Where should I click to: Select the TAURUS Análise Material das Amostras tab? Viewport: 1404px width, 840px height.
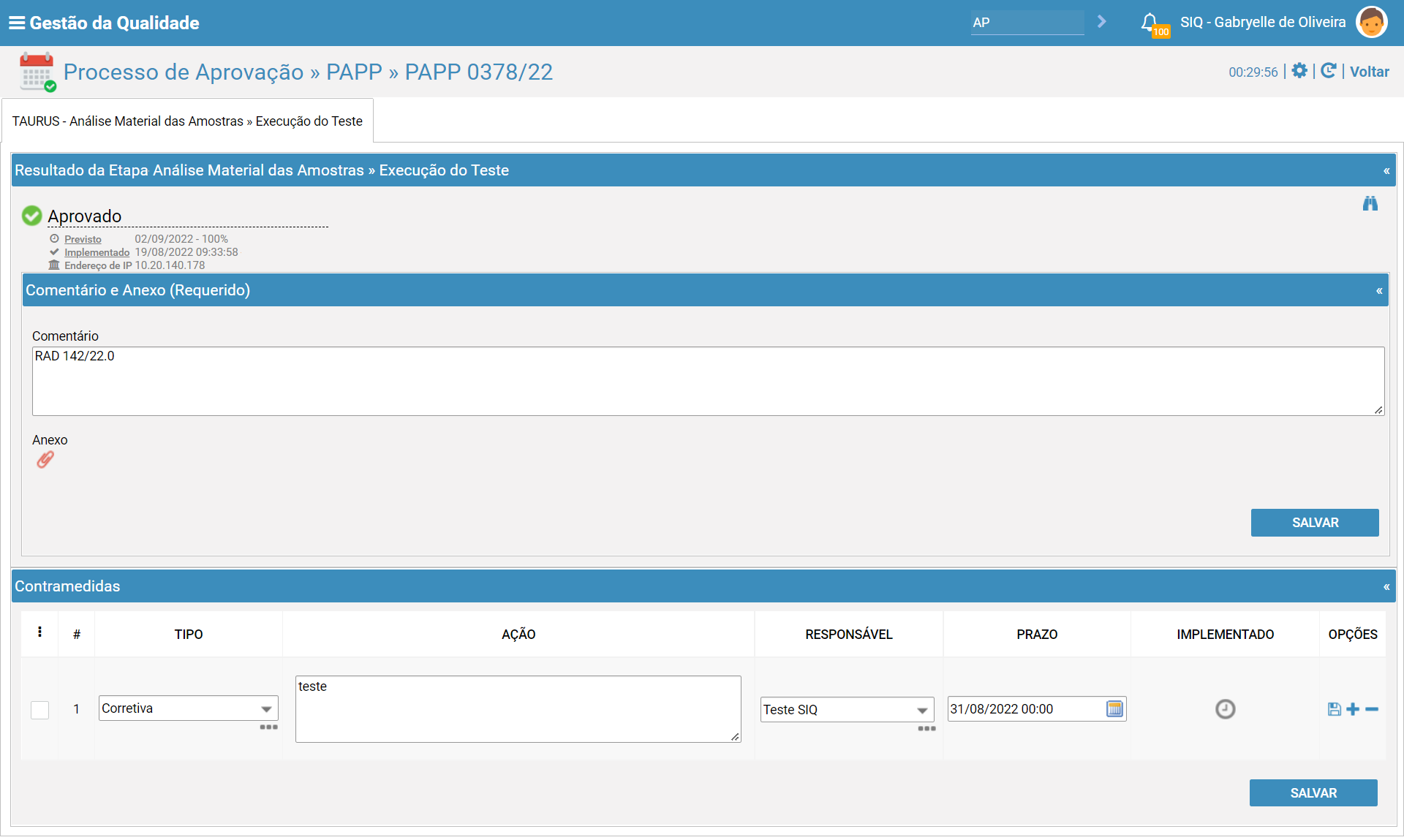tap(187, 121)
